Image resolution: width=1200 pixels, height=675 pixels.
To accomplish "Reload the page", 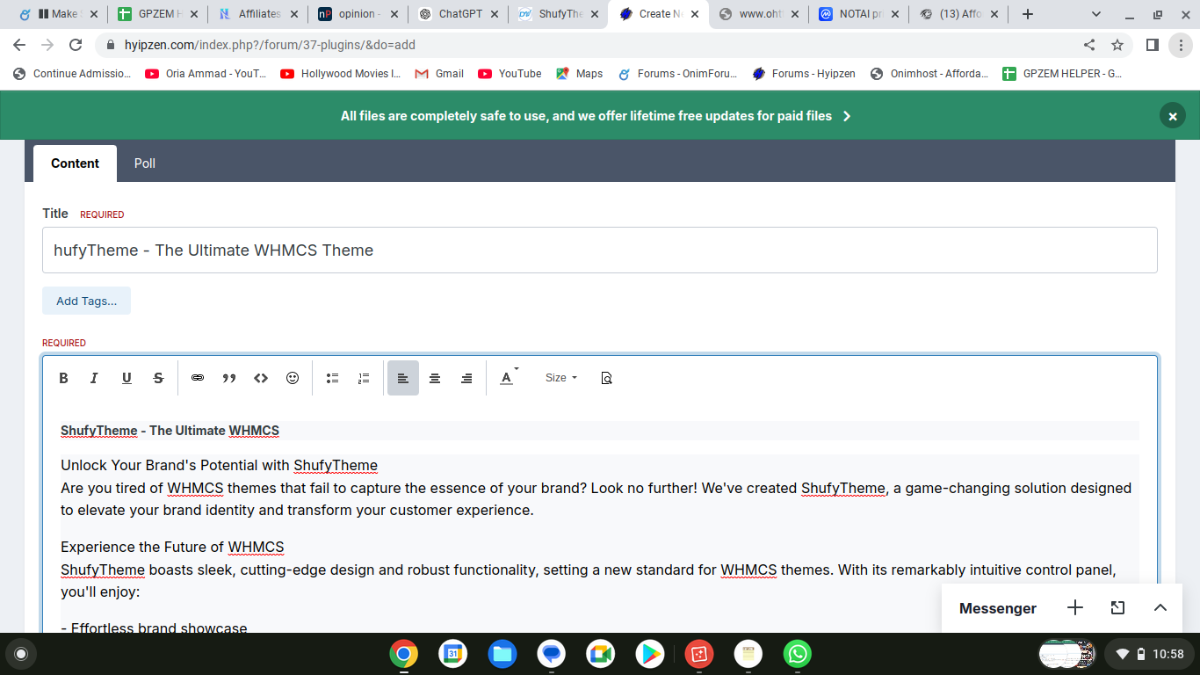I will (75, 45).
